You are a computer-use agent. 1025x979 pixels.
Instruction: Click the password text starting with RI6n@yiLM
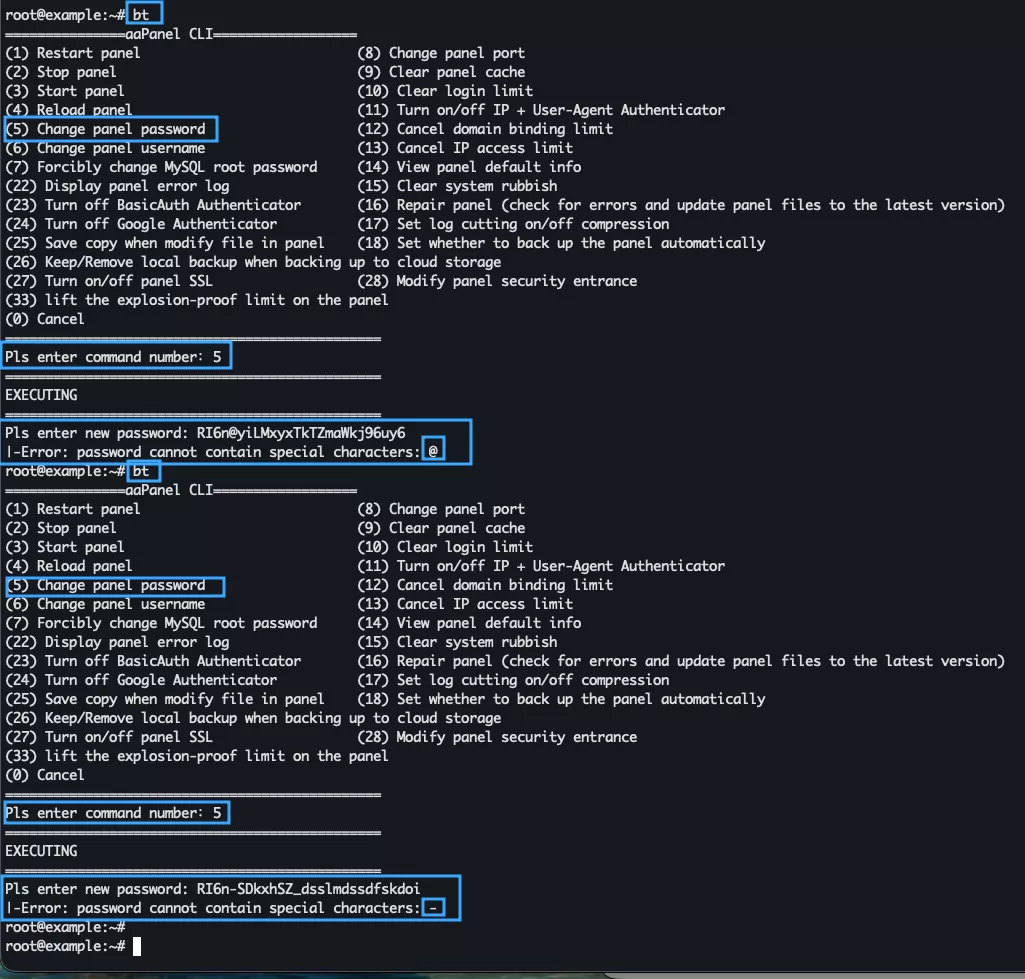pos(301,433)
